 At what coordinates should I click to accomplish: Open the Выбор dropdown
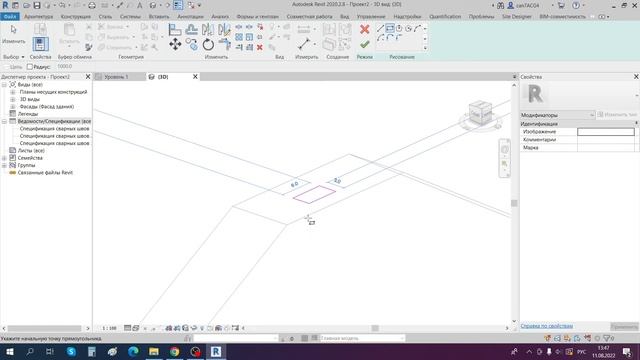[x=13, y=57]
